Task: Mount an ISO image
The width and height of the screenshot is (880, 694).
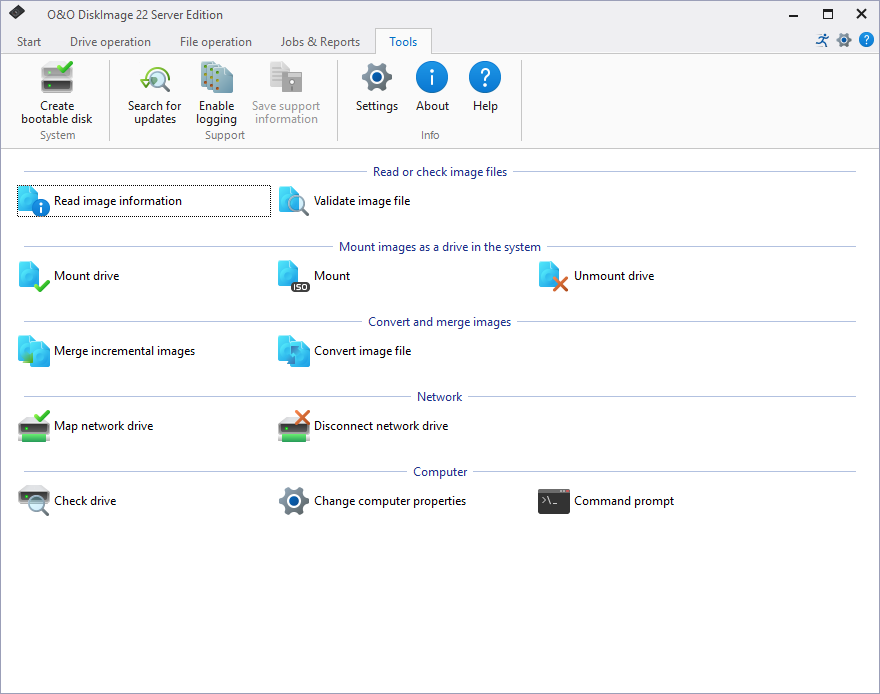Action: pyautogui.click(x=331, y=276)
